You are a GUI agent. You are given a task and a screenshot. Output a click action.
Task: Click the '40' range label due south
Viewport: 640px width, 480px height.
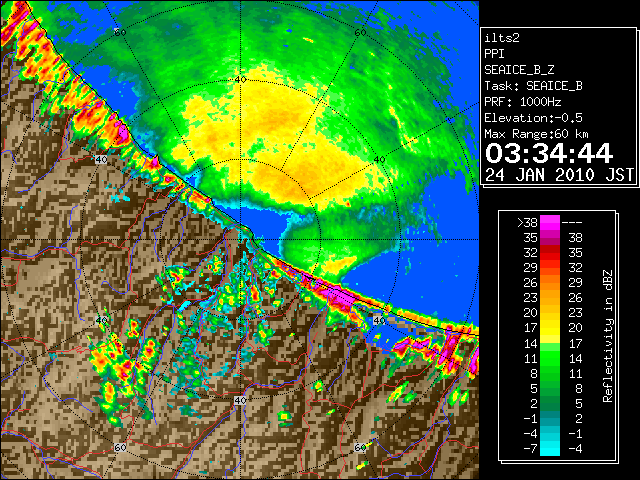pyautogui.click(x=240, y=400)
